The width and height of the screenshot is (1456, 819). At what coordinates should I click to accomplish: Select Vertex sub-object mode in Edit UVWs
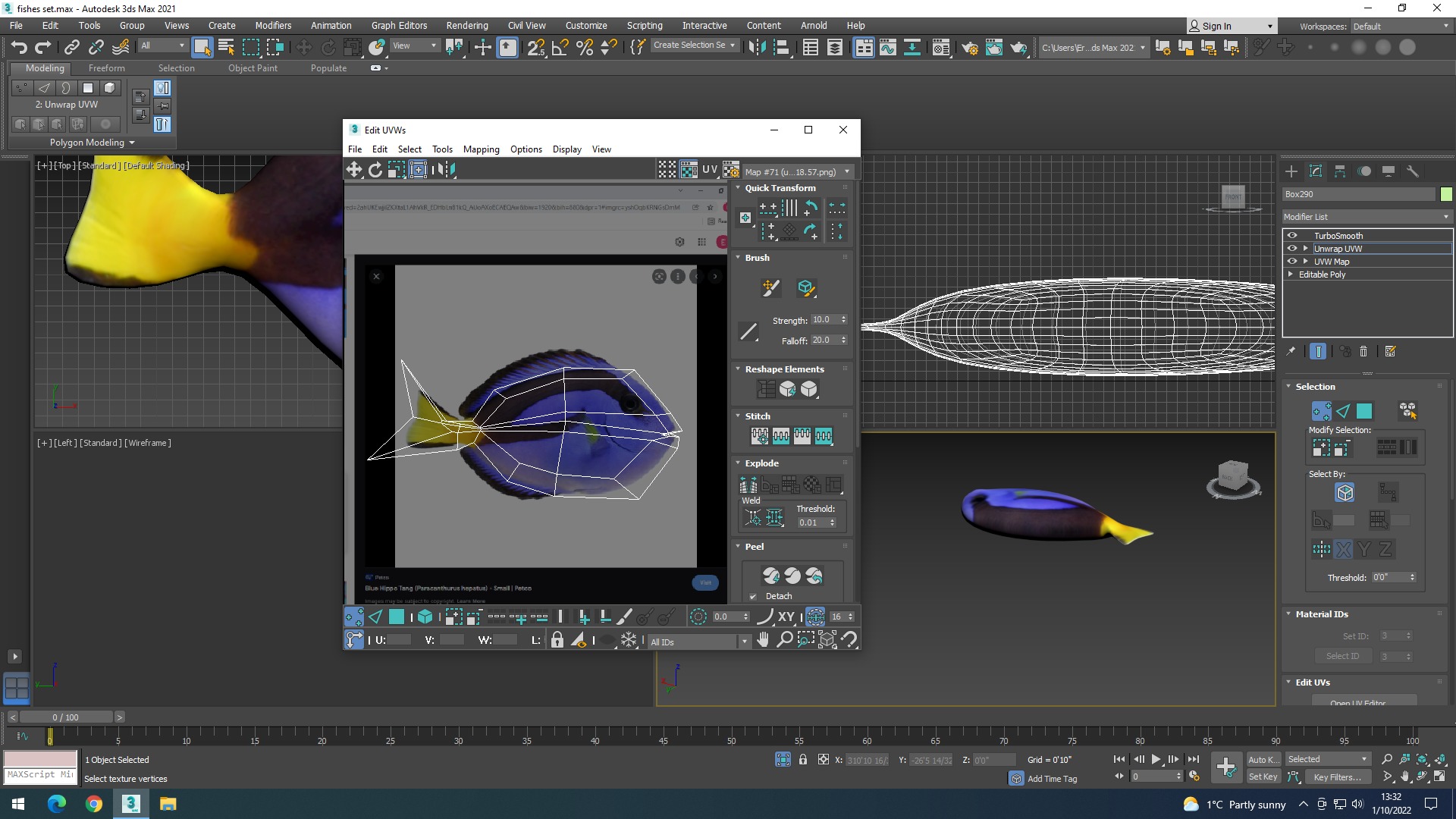[354, 617]
